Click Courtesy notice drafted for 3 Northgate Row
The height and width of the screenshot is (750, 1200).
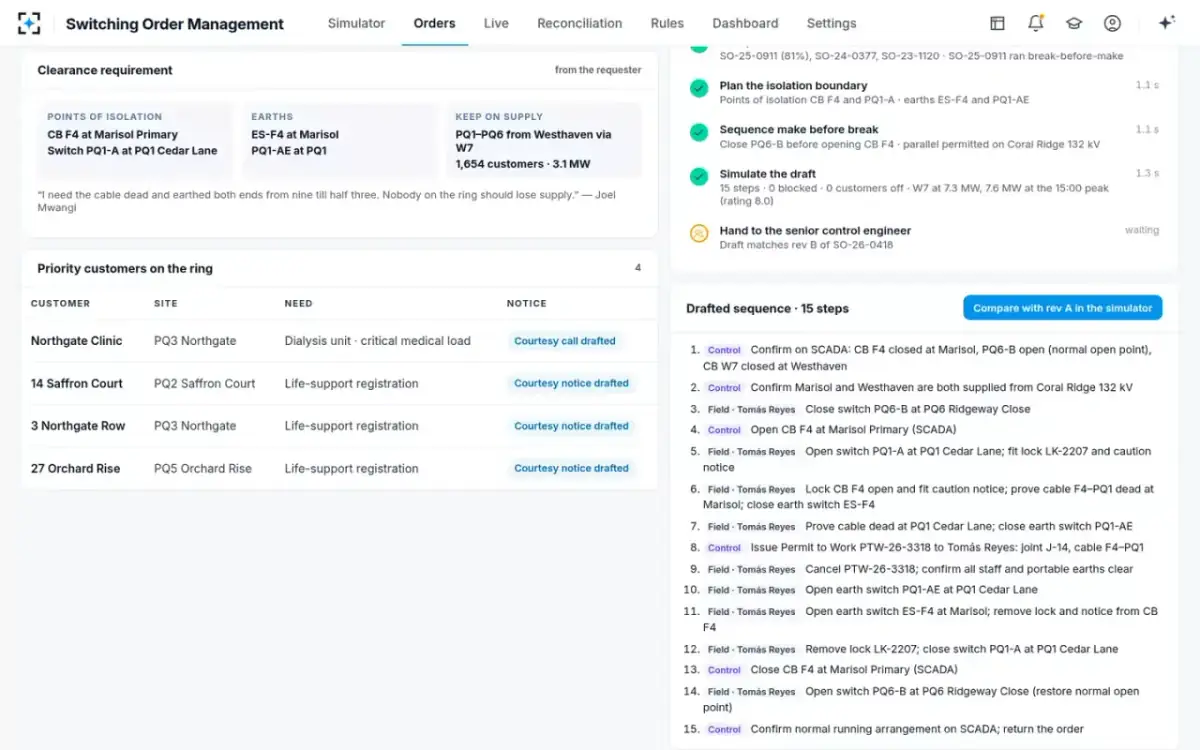[571, 426]
